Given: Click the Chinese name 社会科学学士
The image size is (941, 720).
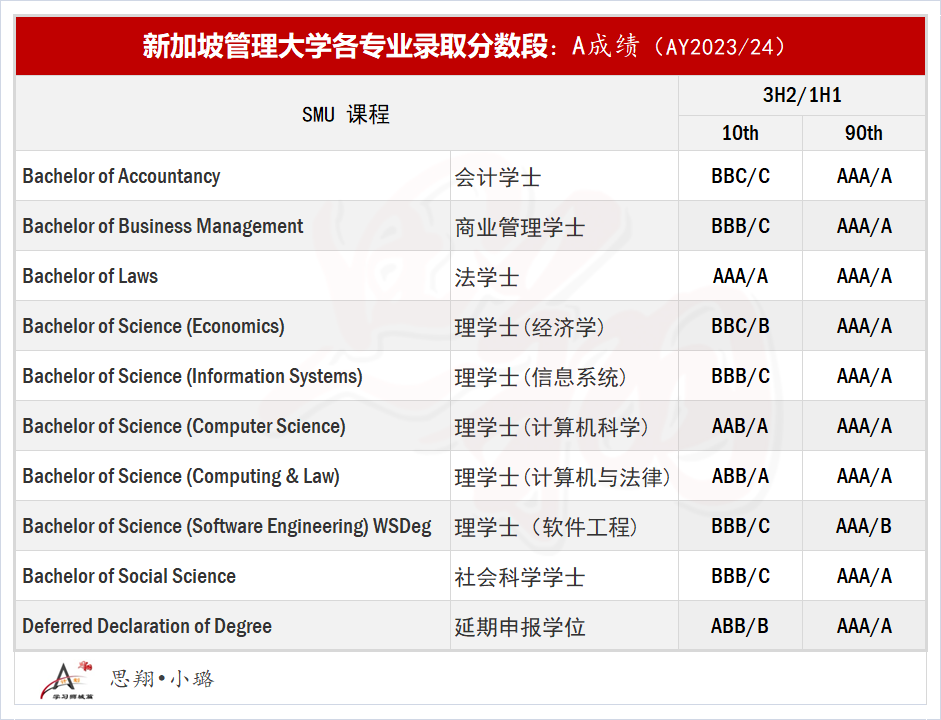Looking at the screenshot, I should click(x=520, y=577).
